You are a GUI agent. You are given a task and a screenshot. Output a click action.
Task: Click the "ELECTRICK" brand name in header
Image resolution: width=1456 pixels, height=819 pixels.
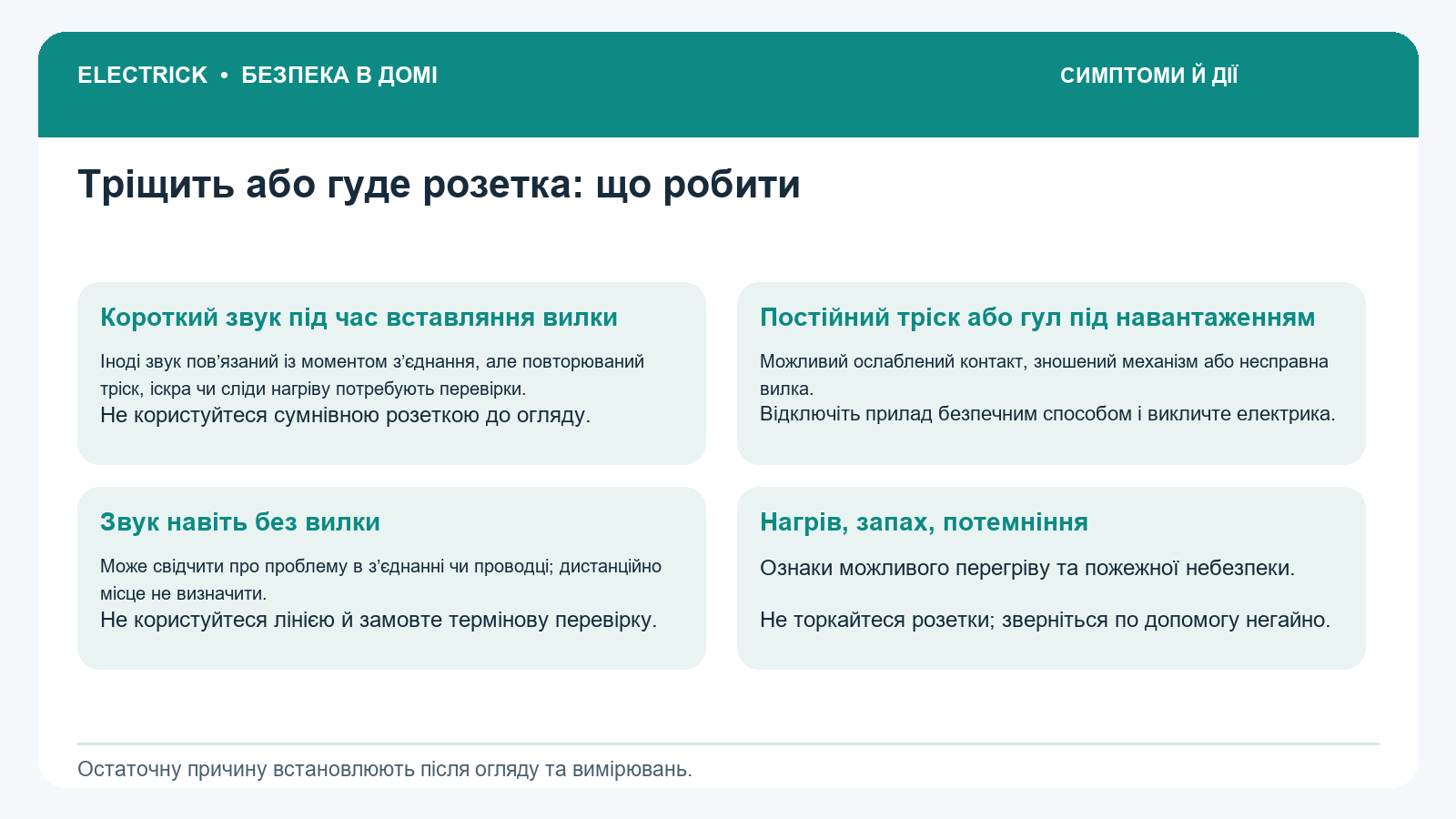pyautogui.click(x=142, y=76)
